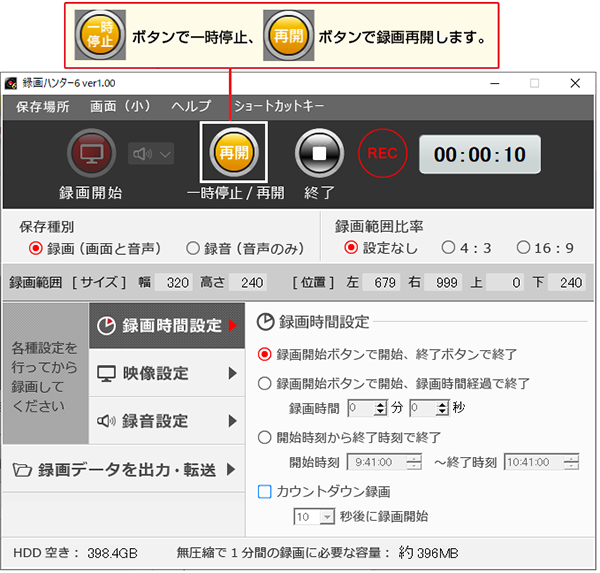Click the HDD 空き 398.4GB status text
The height and width of the screenshot is (573, 600).
[x=75, y=553]
